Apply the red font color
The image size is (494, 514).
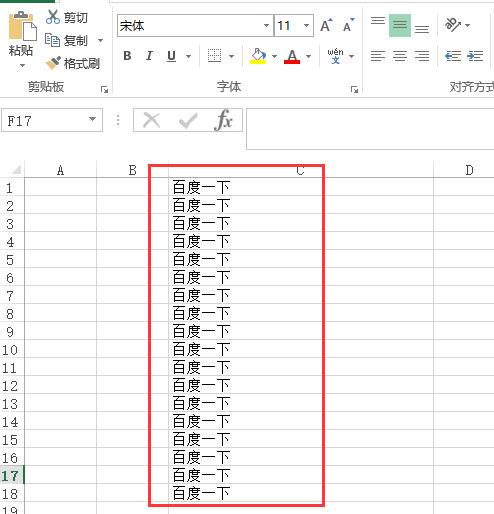point(292,56)
